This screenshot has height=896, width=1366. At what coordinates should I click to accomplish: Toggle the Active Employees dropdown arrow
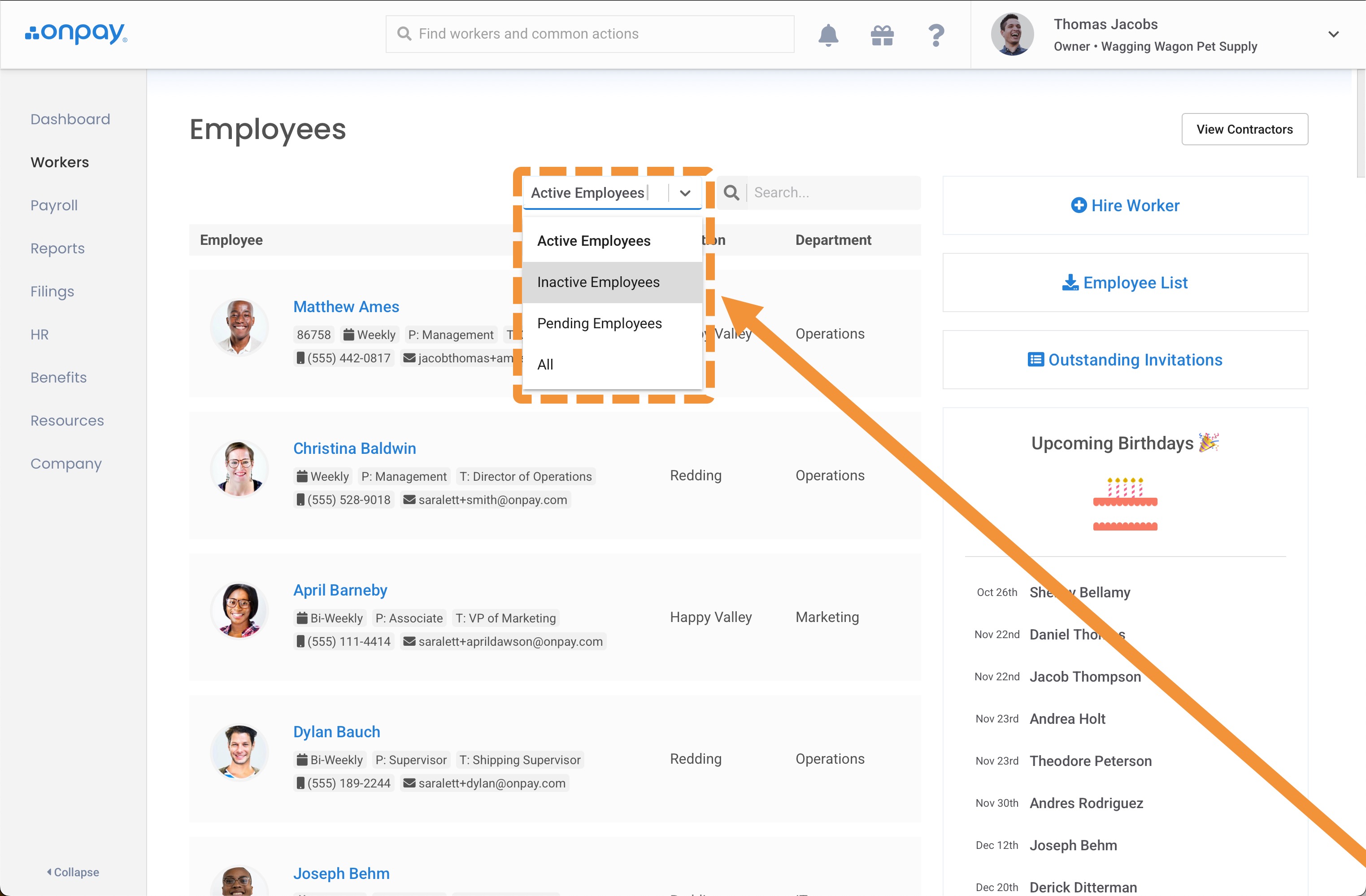tap(685, 193)
